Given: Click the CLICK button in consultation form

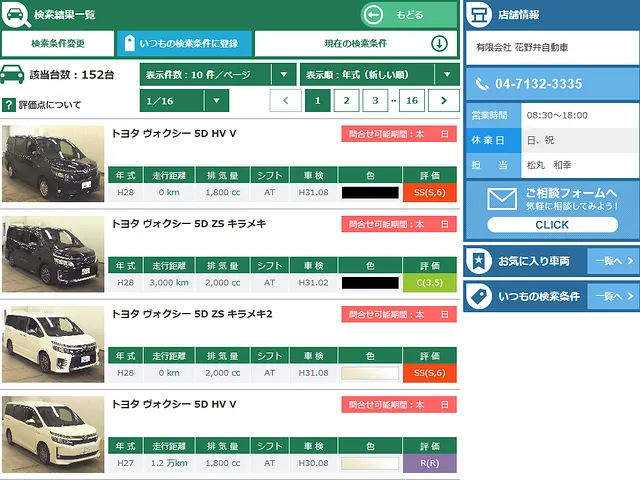Looking at the screenshot, I should tap(552, 225).
